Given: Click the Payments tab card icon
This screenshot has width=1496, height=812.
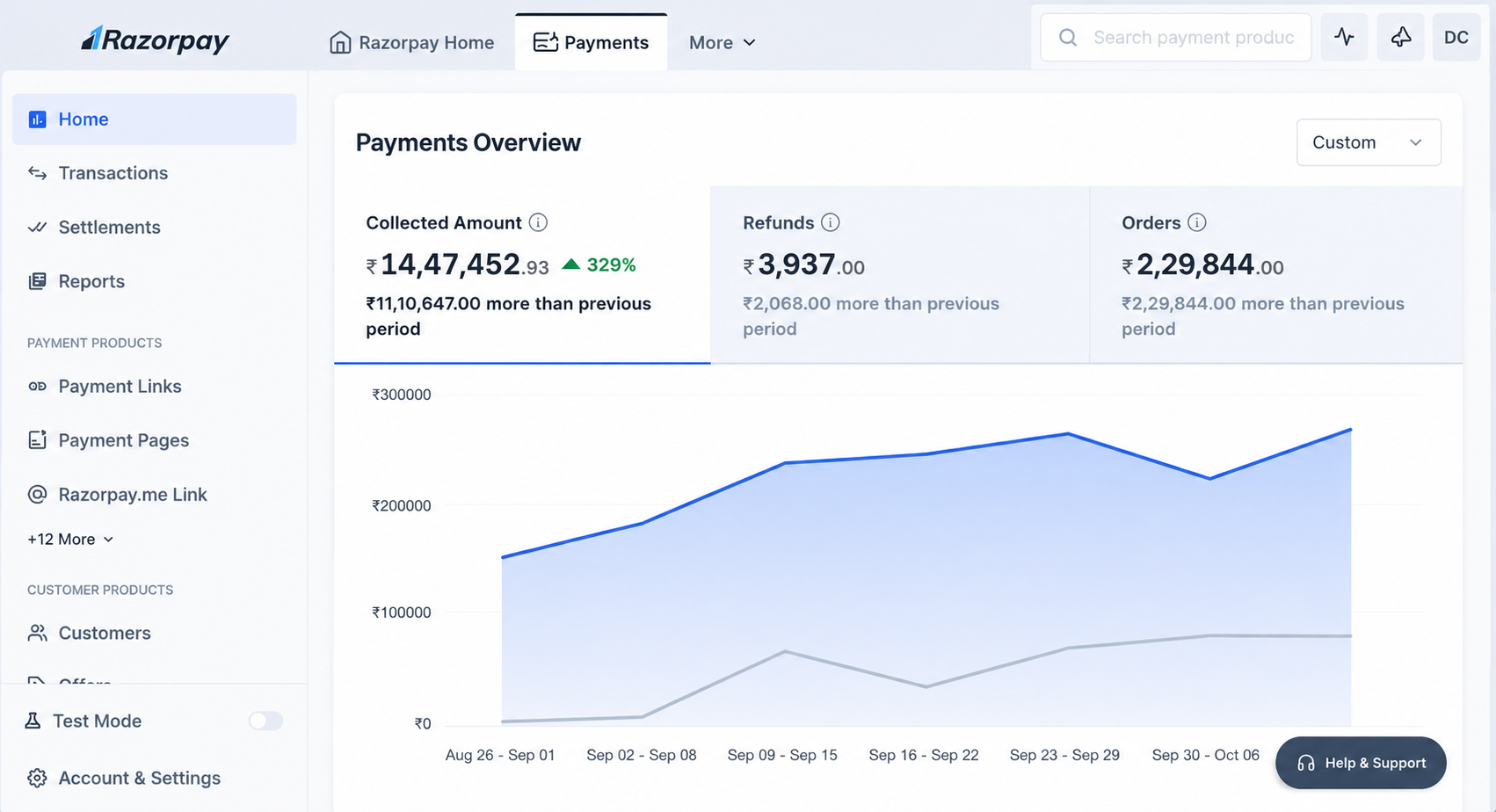Looking at the screenshot, I should tap(546, 42).
